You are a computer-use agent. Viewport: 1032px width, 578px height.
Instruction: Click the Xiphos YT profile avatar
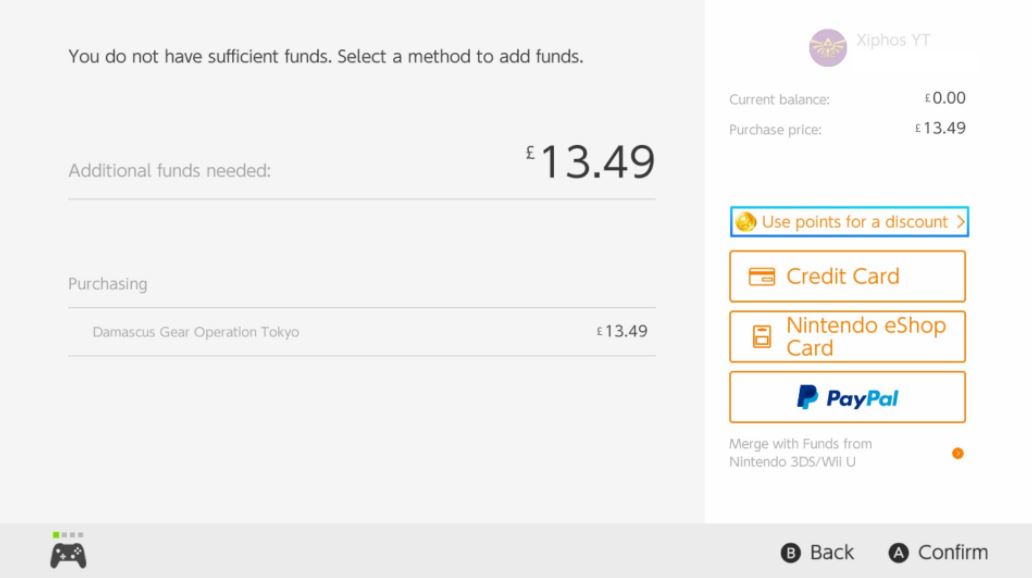(827, 47)
